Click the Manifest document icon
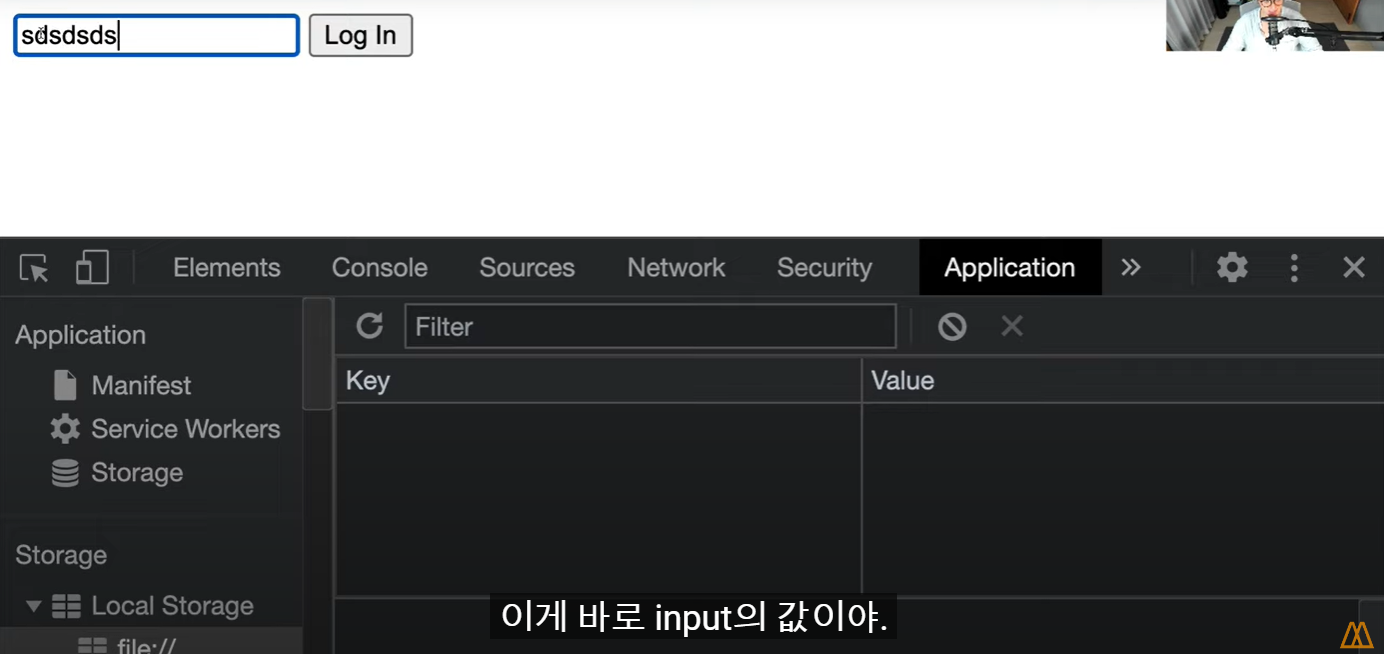The height and width of the screenshot is (654, 1384). point(65,385)
